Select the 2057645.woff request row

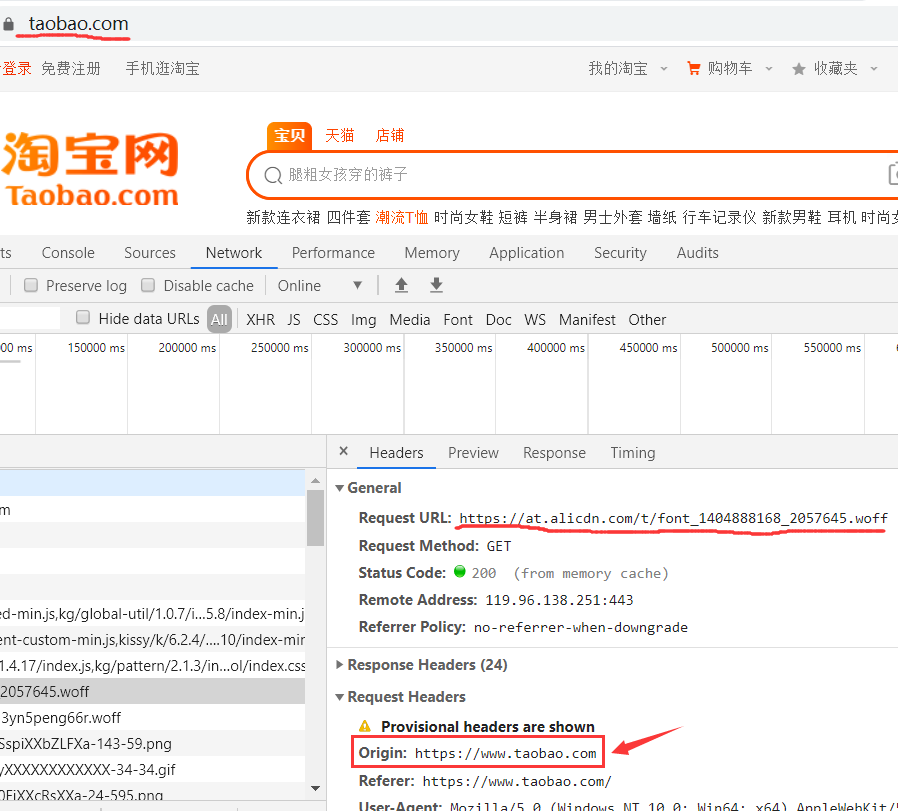(152, 691)
